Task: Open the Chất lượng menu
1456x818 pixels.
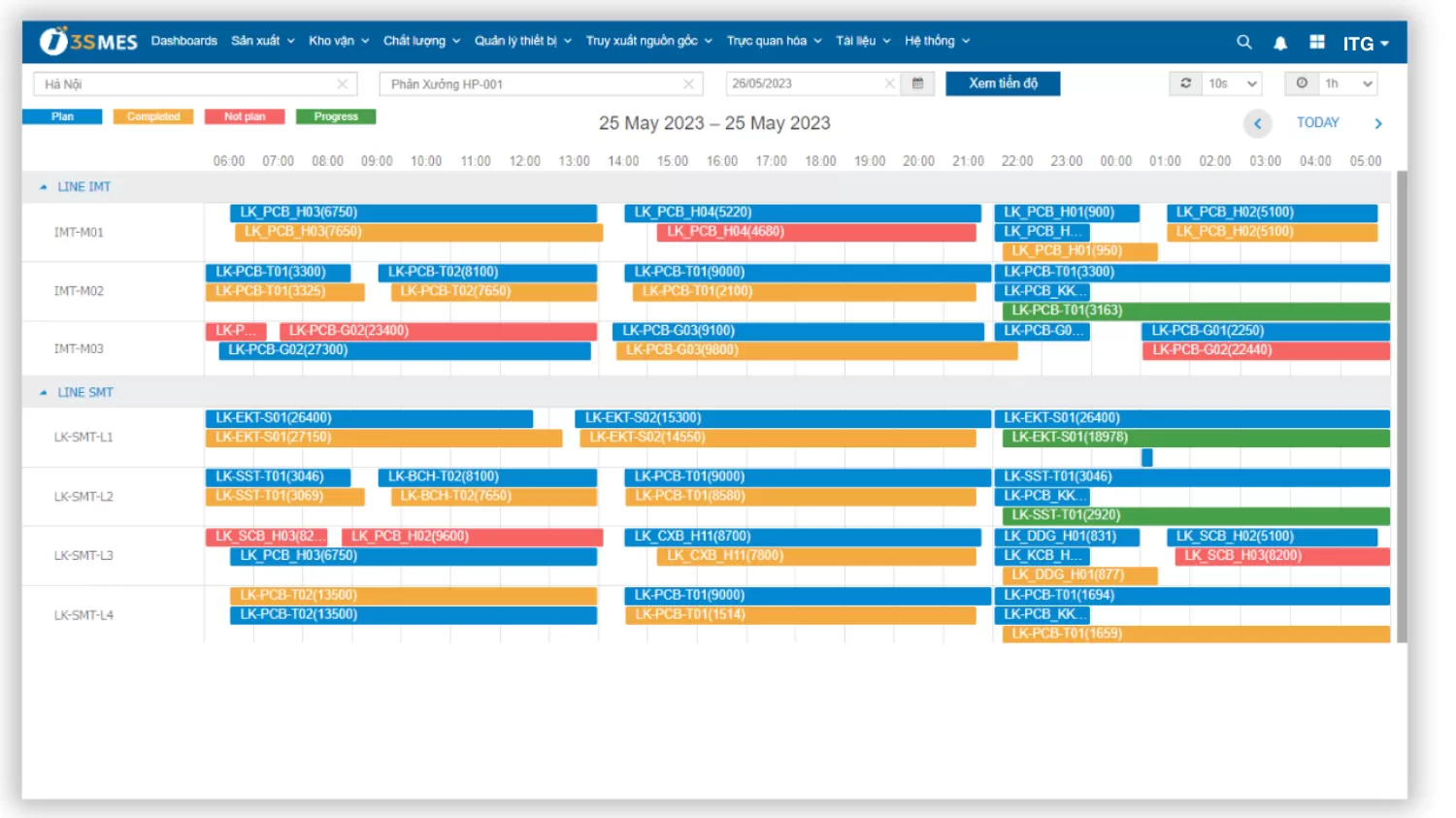Action: (421, 41)
